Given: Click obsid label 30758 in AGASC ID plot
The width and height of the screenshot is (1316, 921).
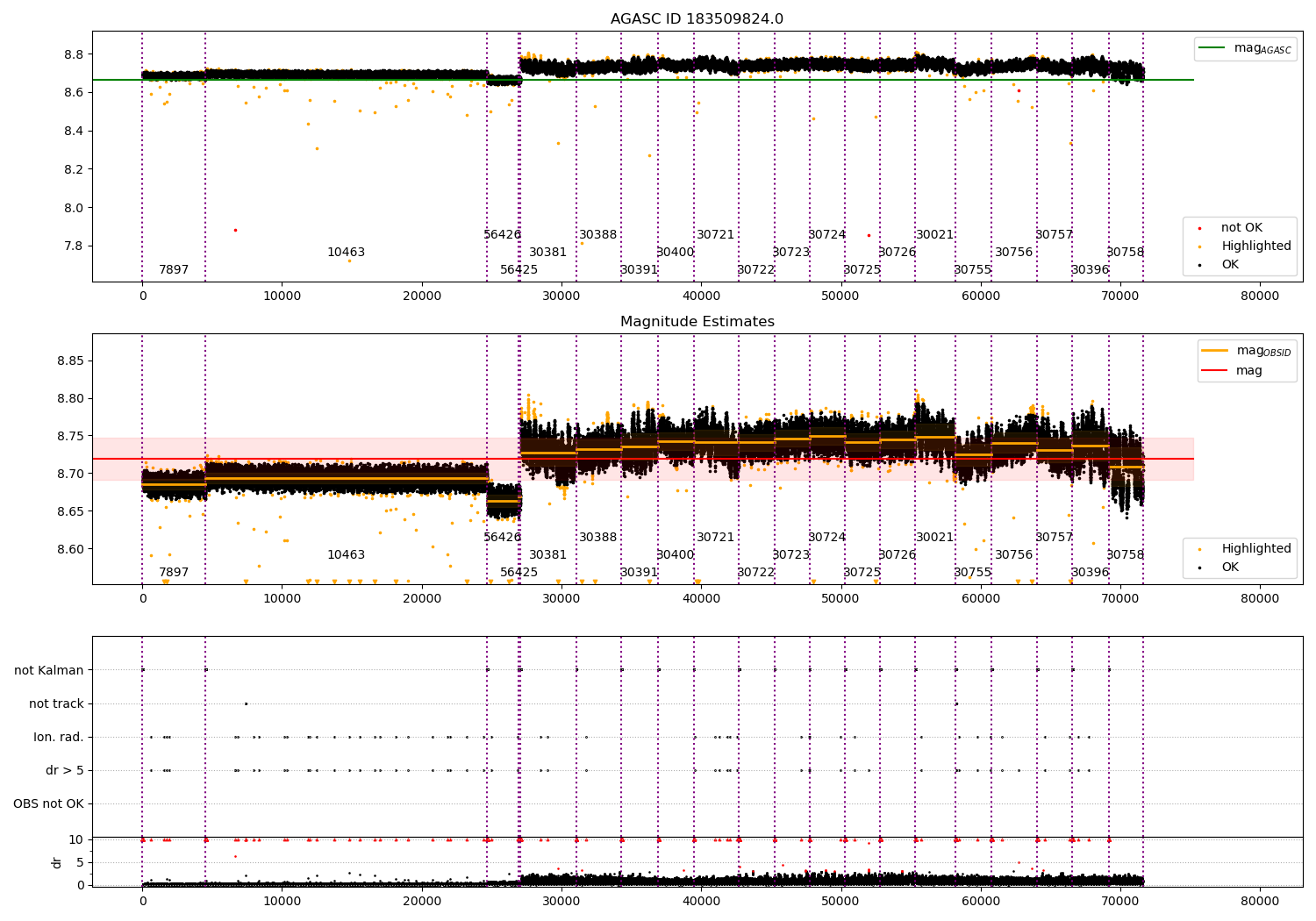Looking at the screenshot, I should tap(1125, 252).
